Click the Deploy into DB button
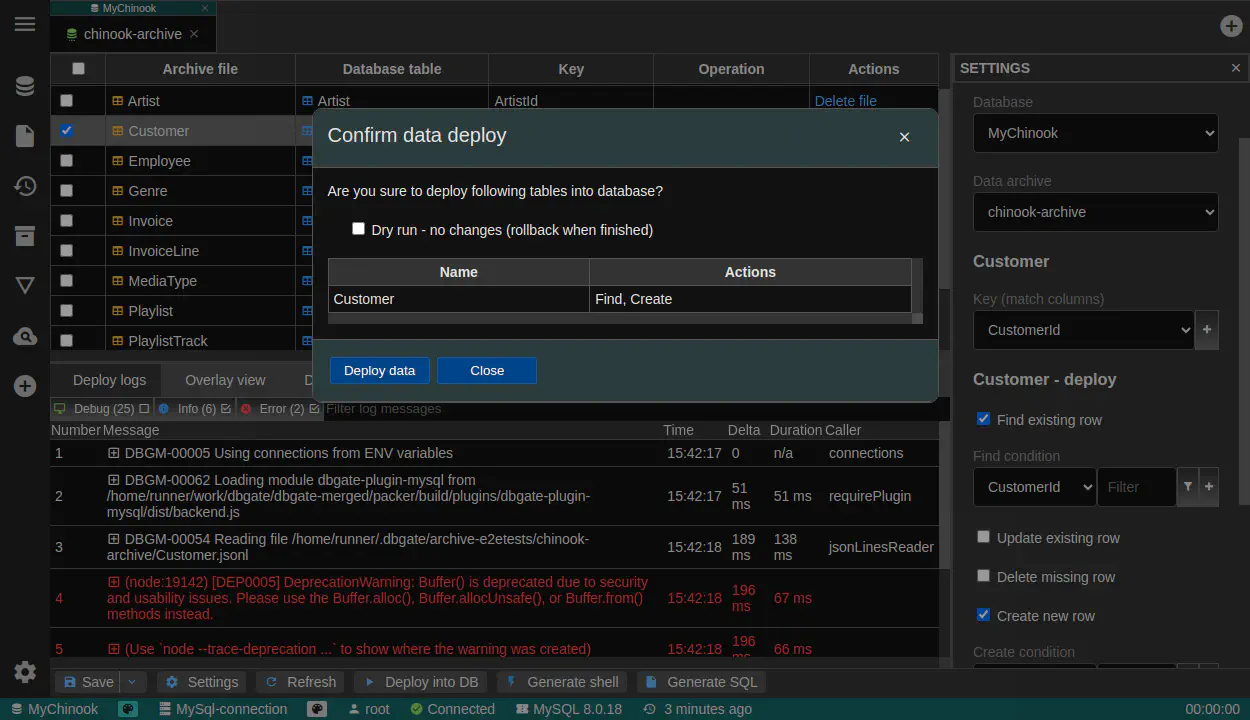 [x=421, y=682]
